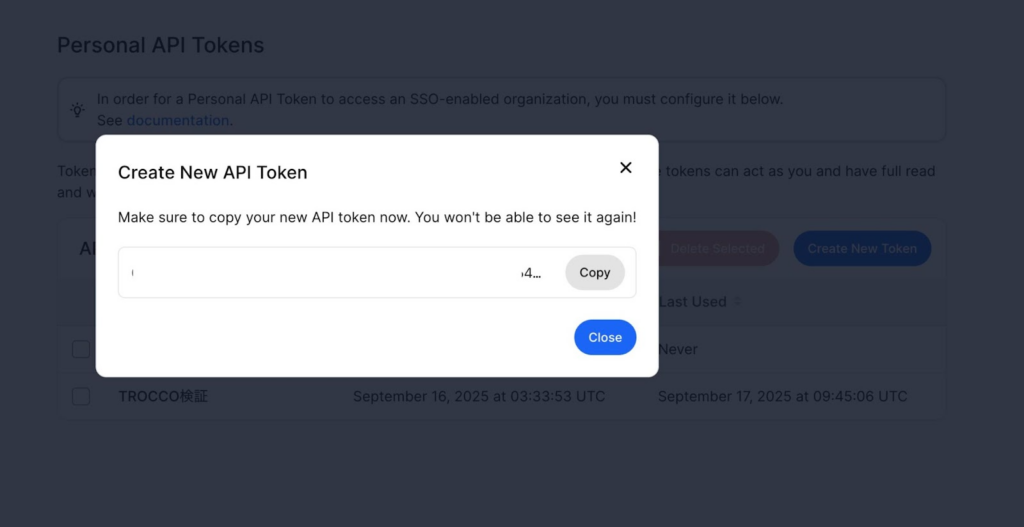Click the "Never" last used value
The width and height of the screenshot is (1024, 527).
click(678, 349)
